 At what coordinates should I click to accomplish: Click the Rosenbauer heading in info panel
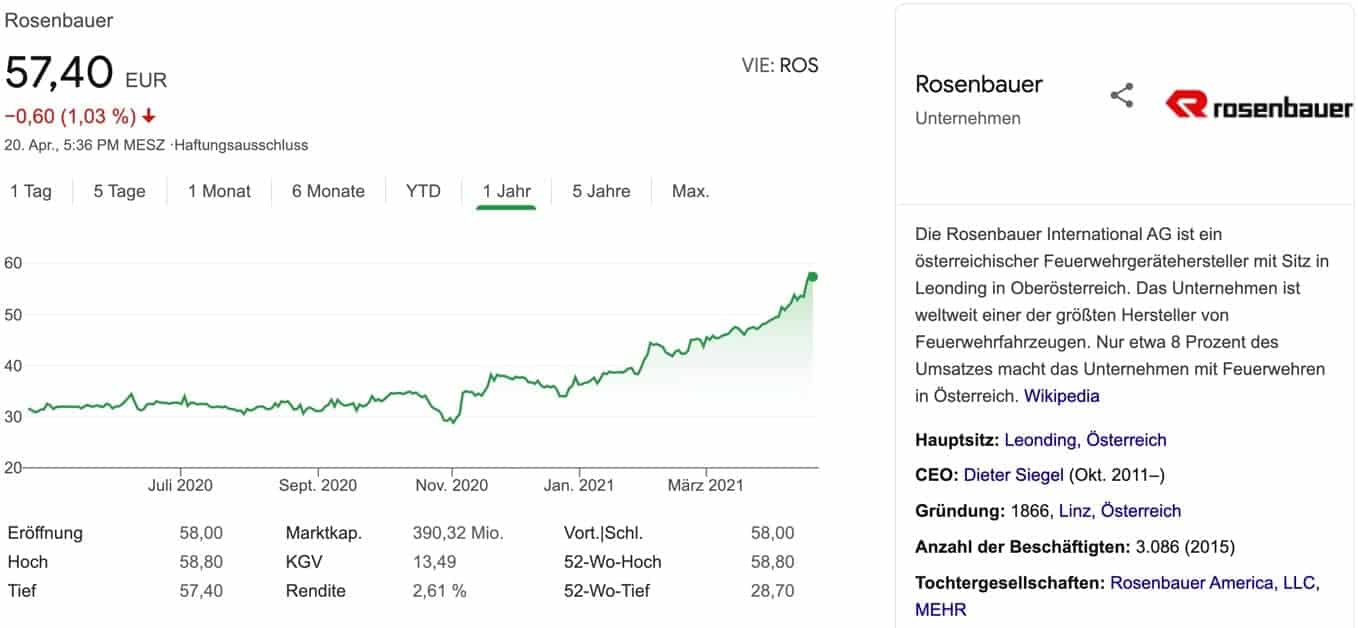[979, 84]
